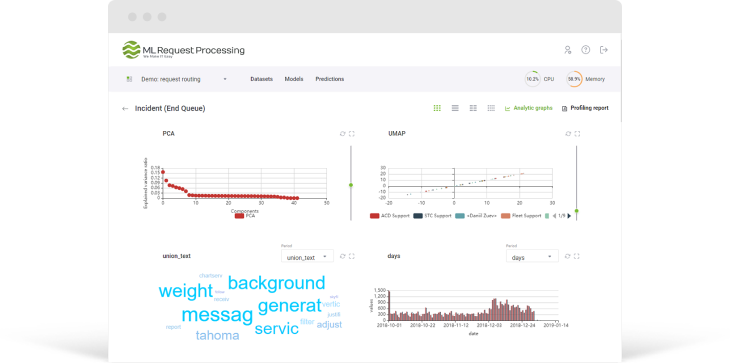Open the Predictions menu

(330, 79)
